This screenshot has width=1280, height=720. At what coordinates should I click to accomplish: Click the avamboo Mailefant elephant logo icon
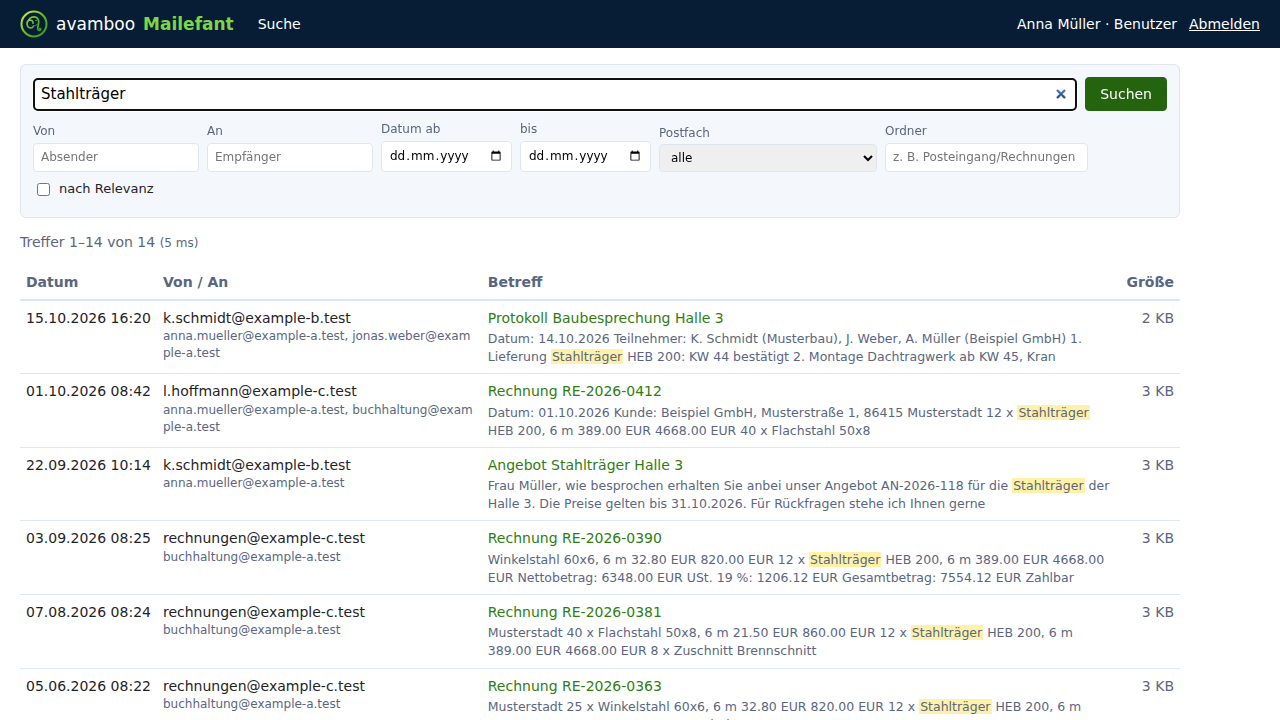[34, 24]
